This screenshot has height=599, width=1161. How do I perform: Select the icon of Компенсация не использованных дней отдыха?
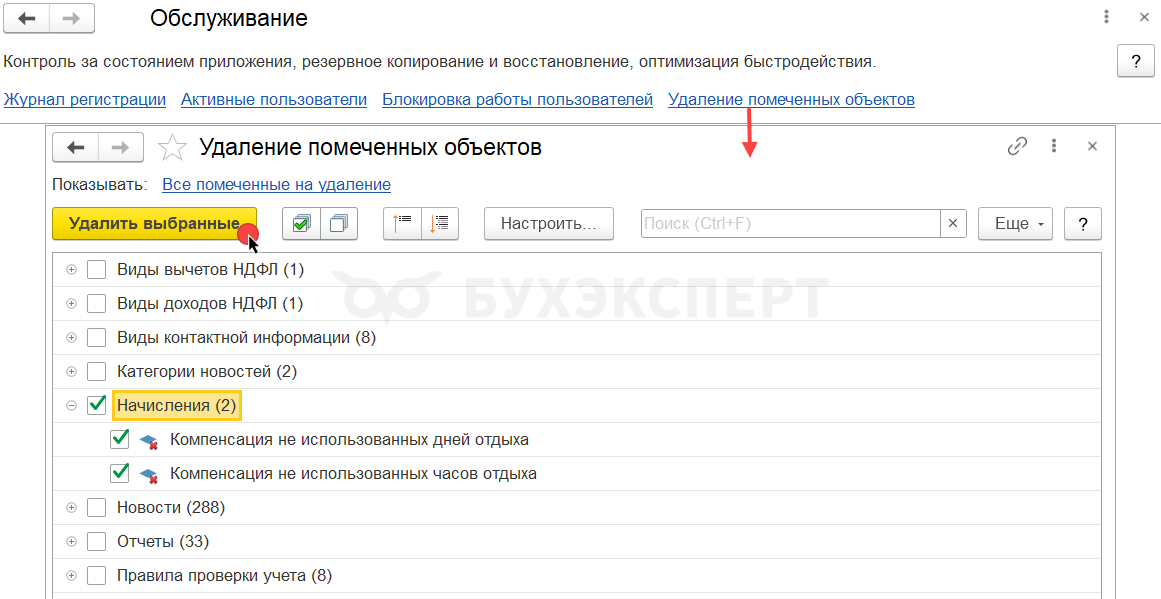coord(149,441)
